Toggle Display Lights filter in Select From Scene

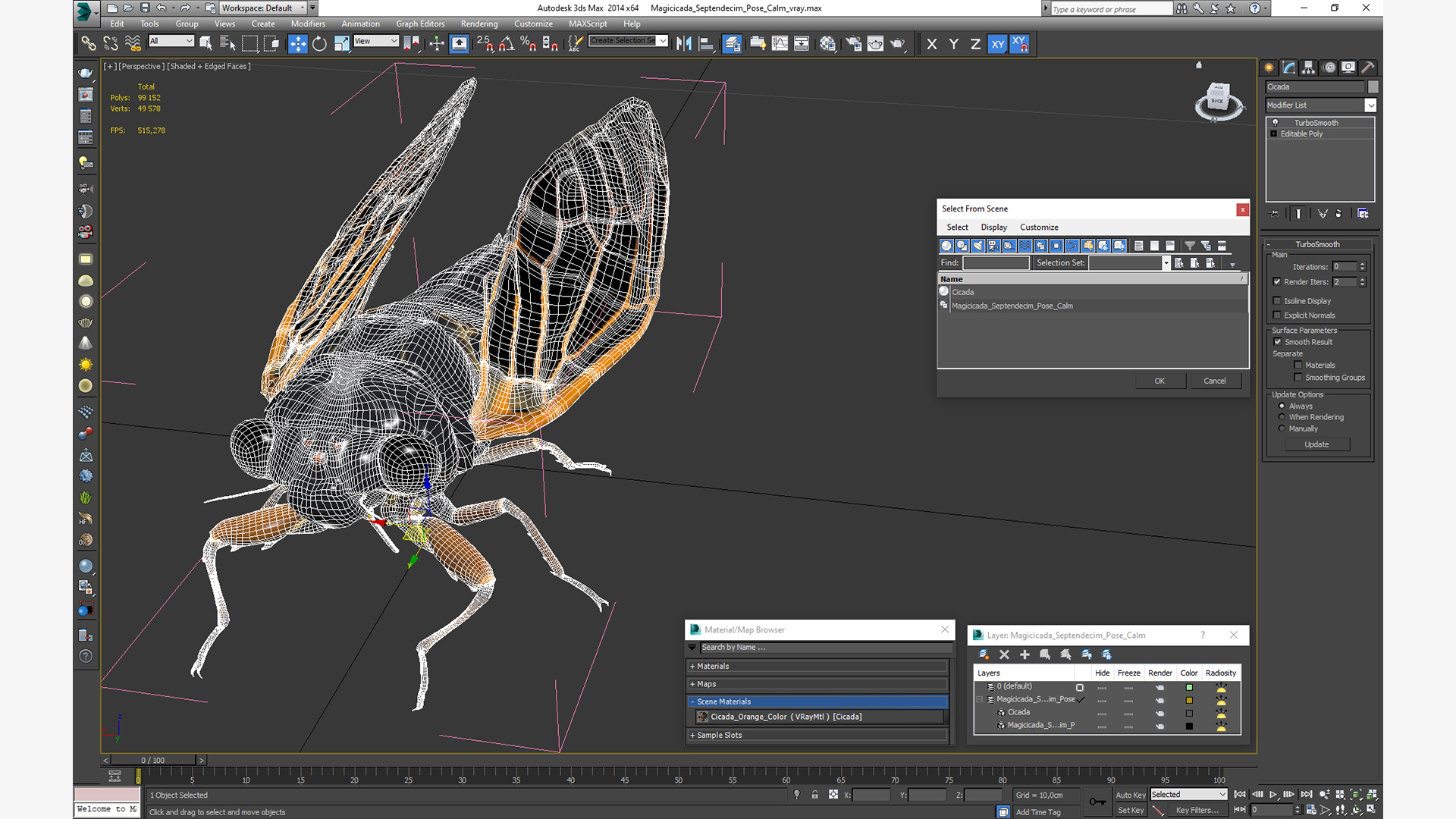[x=977, y=246]
